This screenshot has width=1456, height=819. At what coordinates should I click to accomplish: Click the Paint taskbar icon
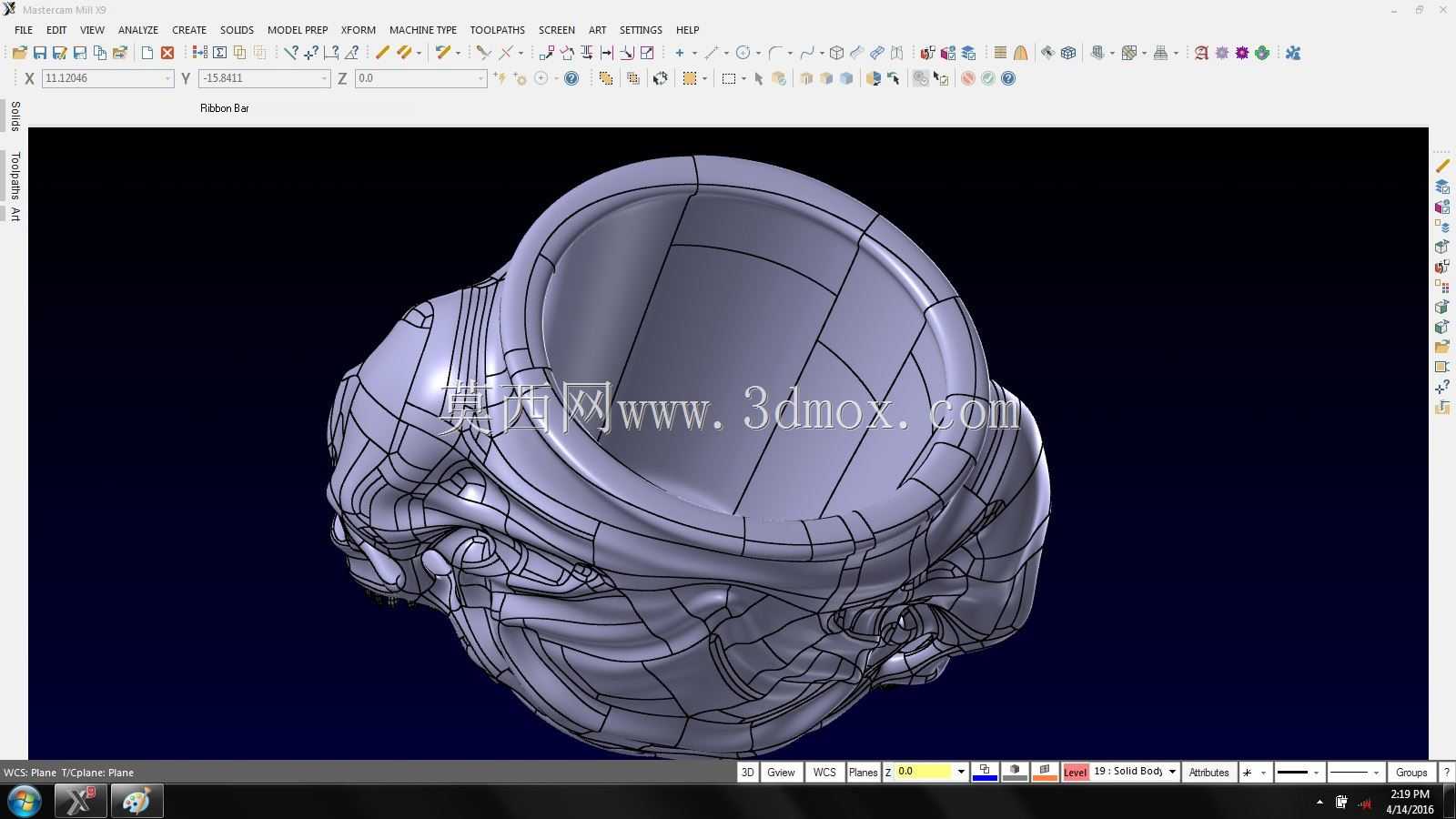pos(136,801)
